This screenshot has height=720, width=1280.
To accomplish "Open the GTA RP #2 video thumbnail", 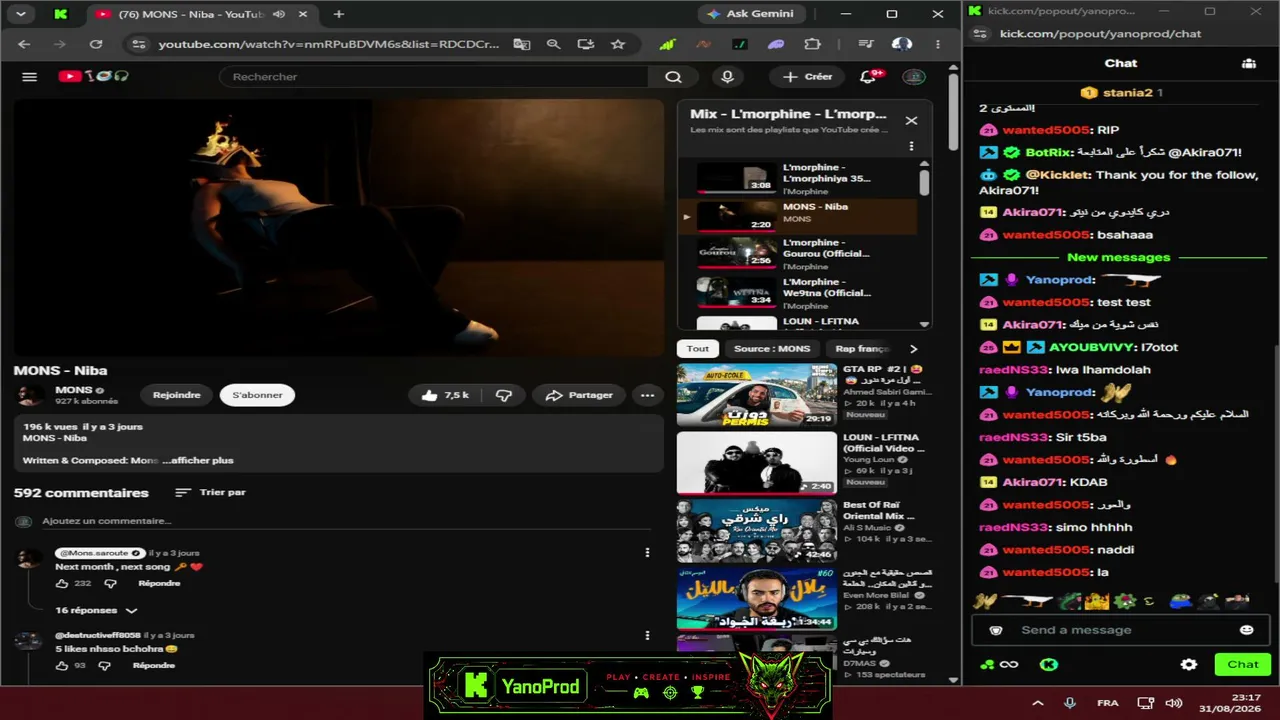I will pyautogui.click(x=757, y=395).
